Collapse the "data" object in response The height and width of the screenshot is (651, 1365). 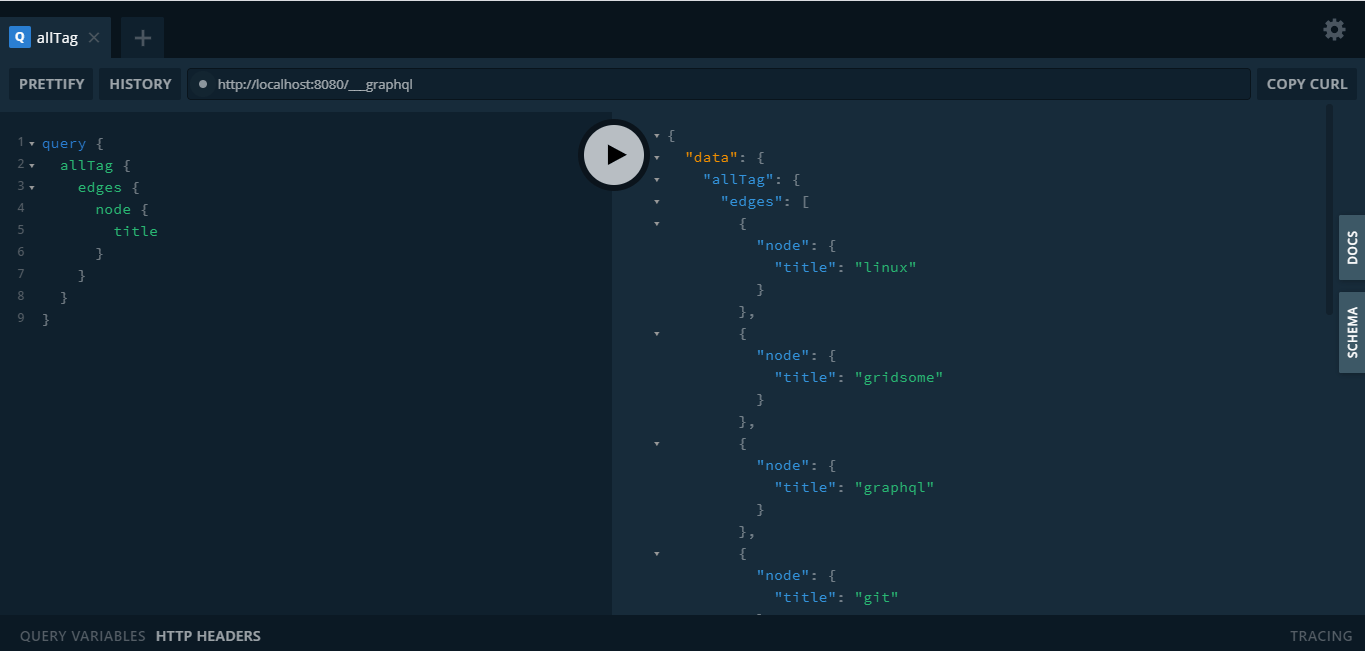coord(657,158)
